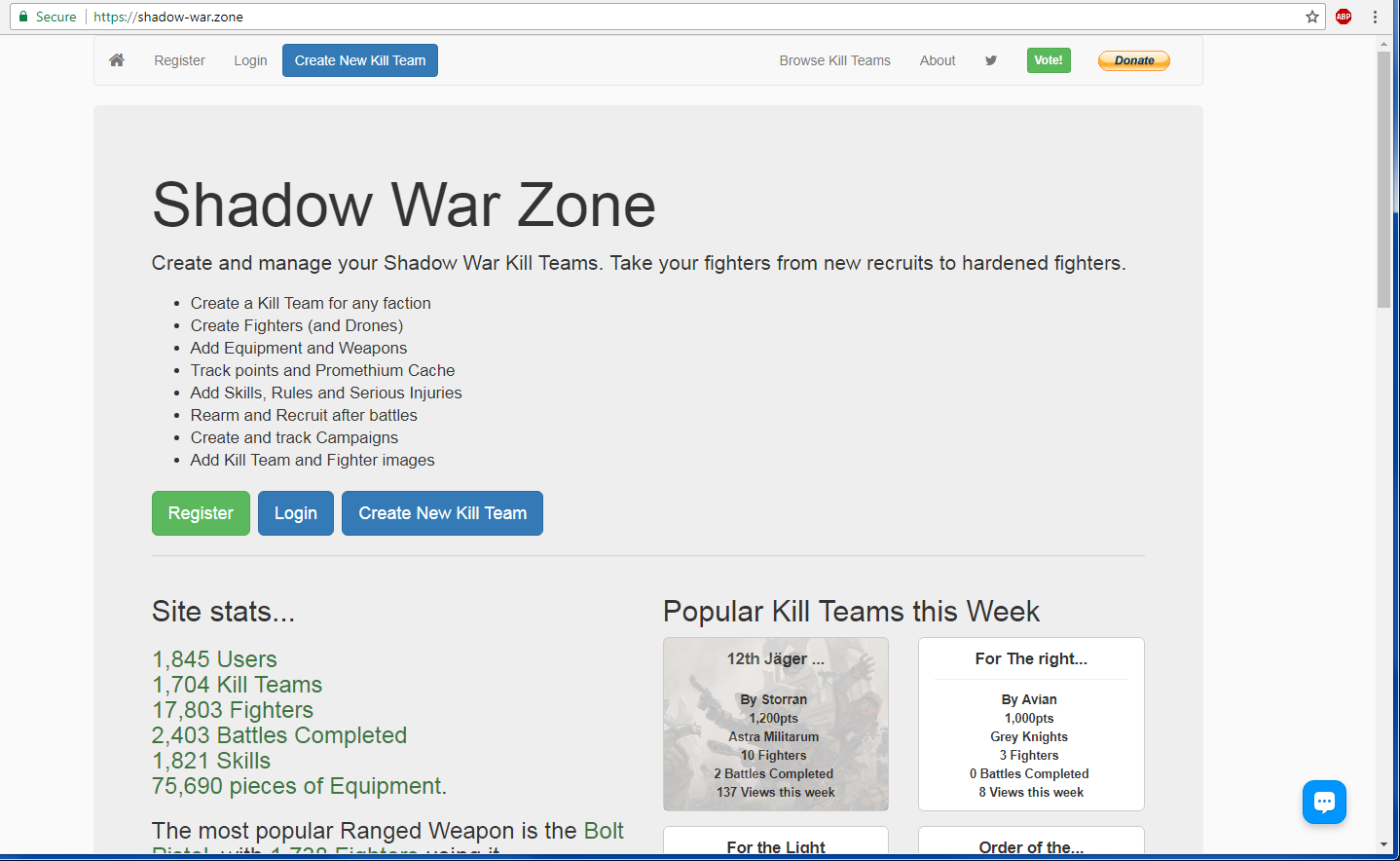This screenshot has width=1400, height=861.
Task: Click 'Create a Kill Team for any faction'
Action: pyautogui.click(x=311, y=303)
